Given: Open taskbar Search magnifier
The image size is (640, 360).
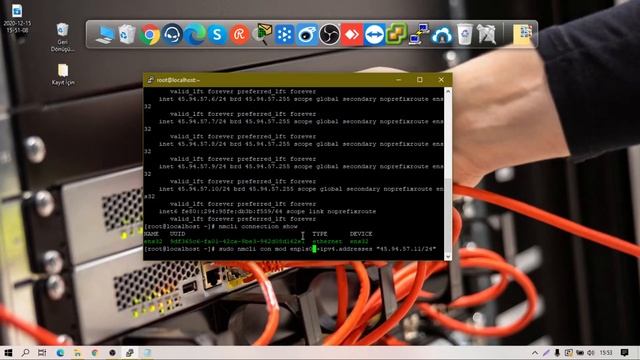Looking at the screenshot, I should coord(25,353).
